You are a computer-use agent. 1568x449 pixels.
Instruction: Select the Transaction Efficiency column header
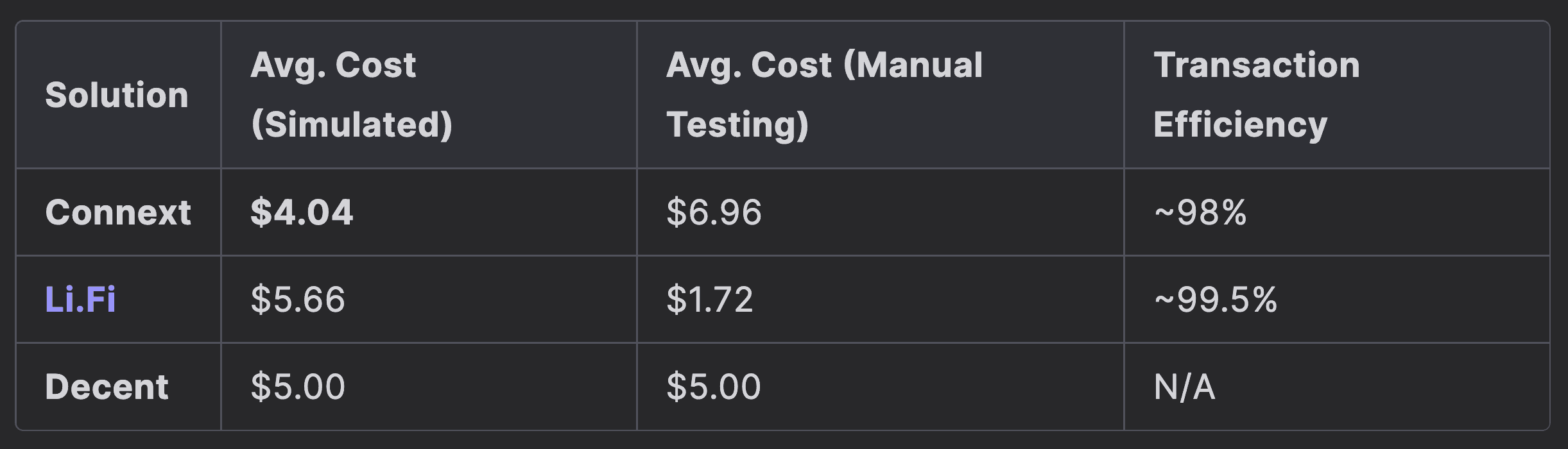pyautogui.click(x=1256, y=94)
